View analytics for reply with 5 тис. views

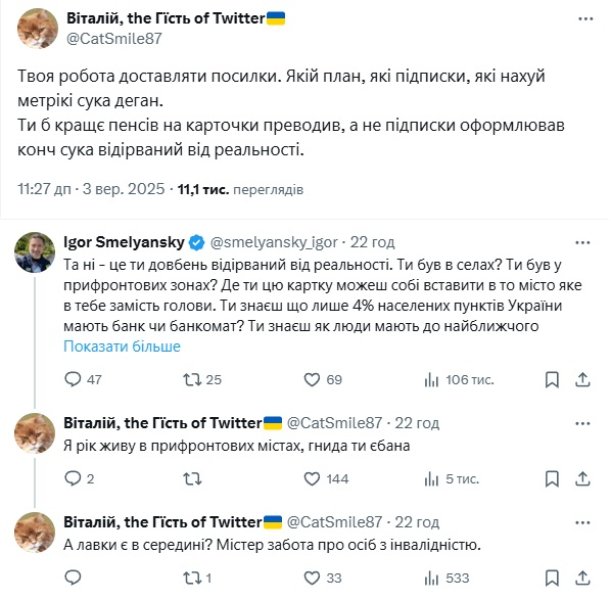pyautogui.click(x=433, y=479)
